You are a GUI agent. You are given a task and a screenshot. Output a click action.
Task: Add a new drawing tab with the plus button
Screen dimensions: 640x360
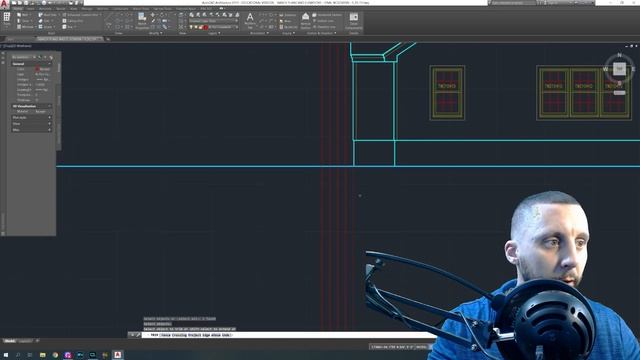pyautogui.click(x=108, y=39)
